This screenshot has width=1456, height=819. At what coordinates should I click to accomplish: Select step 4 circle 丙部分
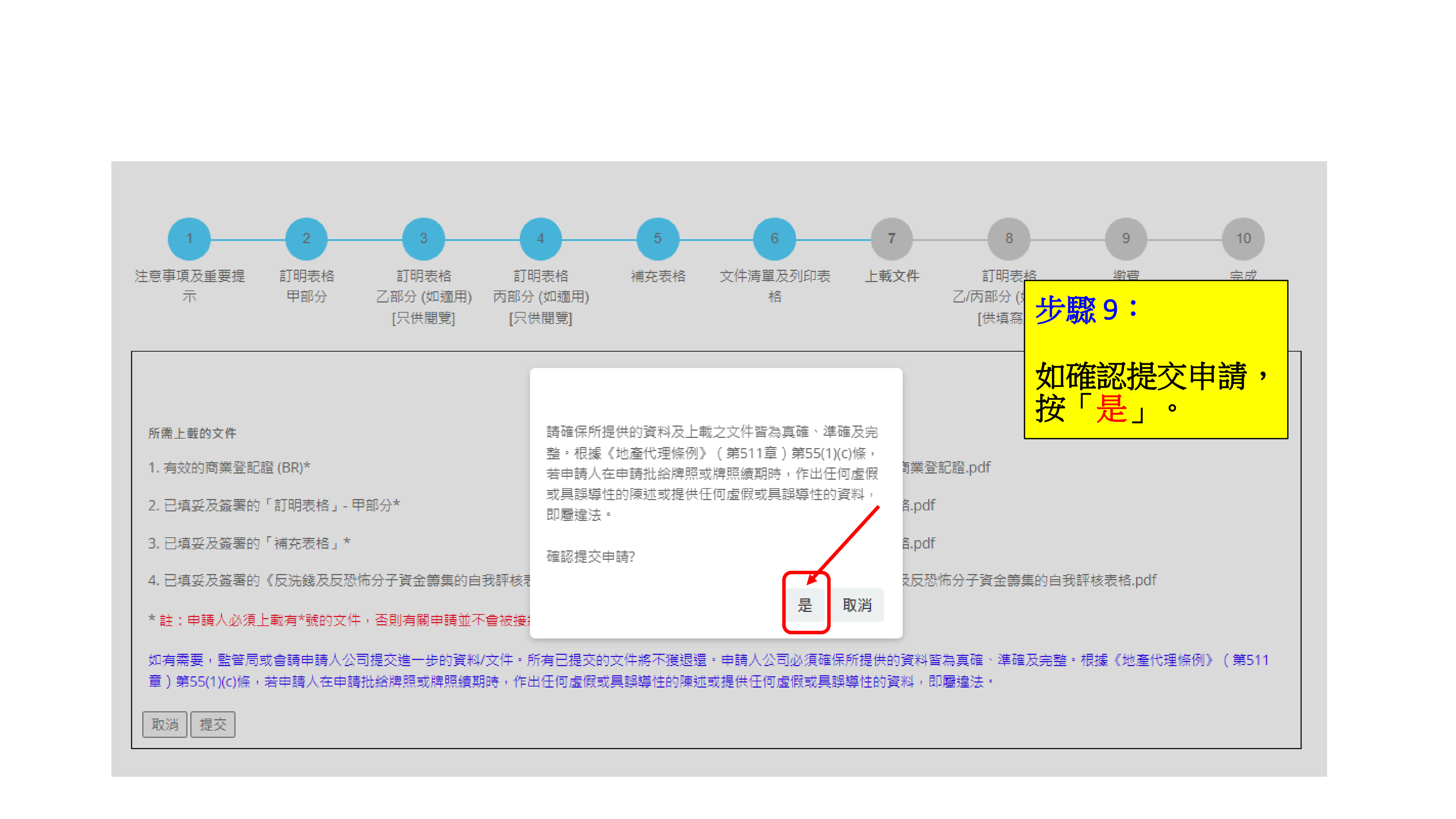(540, 238)
